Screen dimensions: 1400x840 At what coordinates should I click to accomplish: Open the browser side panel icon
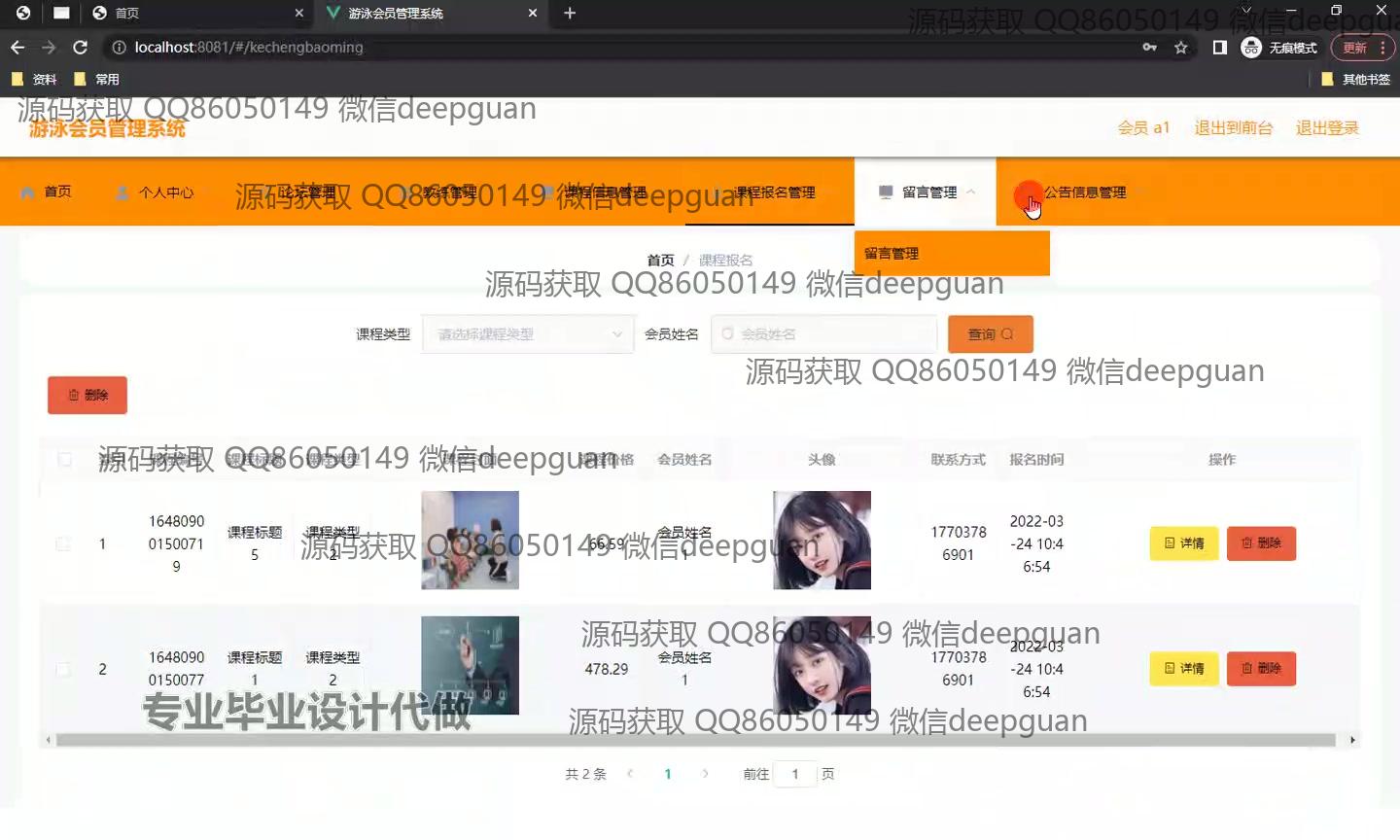[1220, 48]
